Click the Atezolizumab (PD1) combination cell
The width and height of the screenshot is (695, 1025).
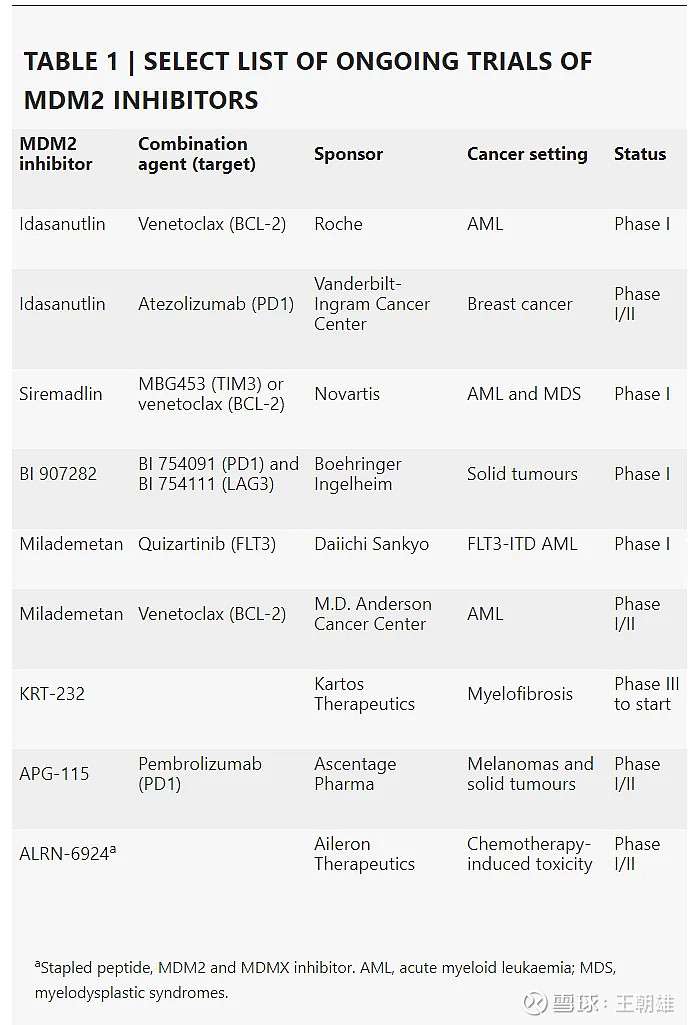(x=216, y=304)
